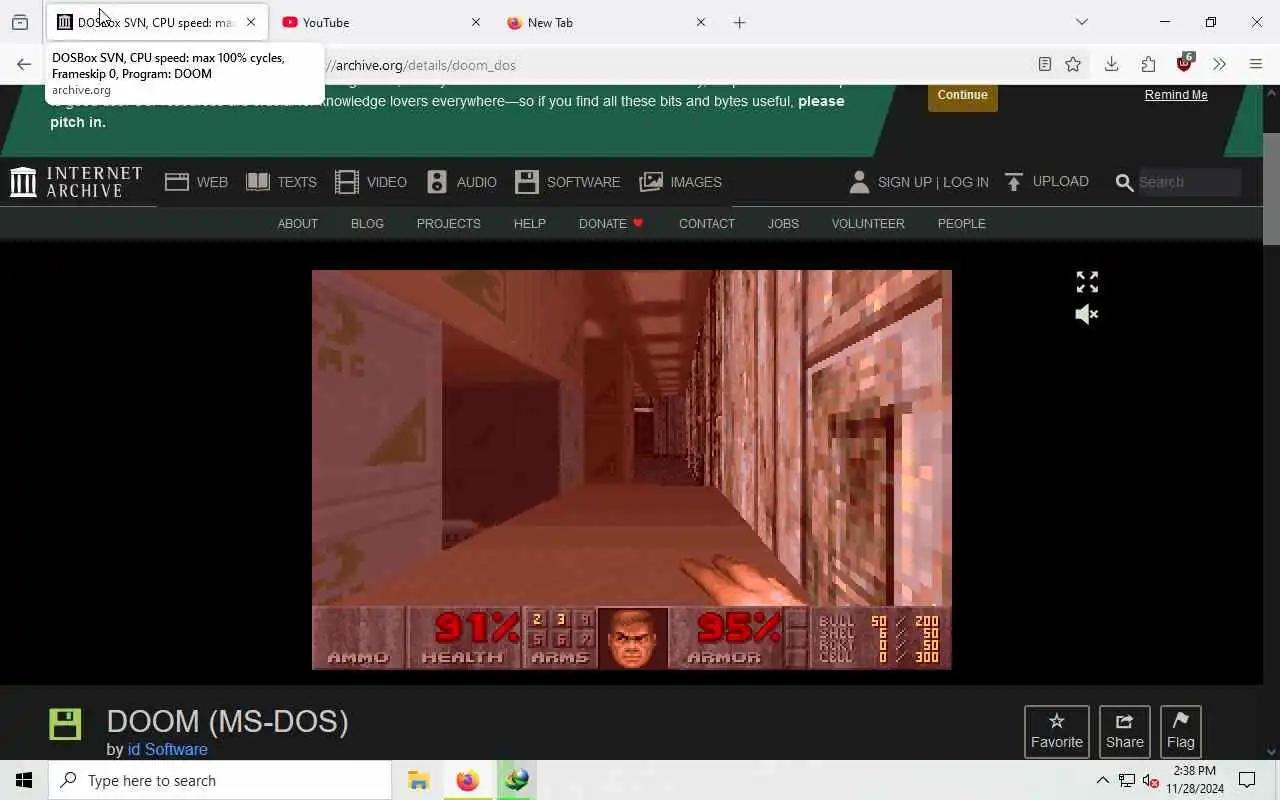The height and width of the screenshot is (800, 1280).
Task: Open the Firefox View icon
Action: 20,22
